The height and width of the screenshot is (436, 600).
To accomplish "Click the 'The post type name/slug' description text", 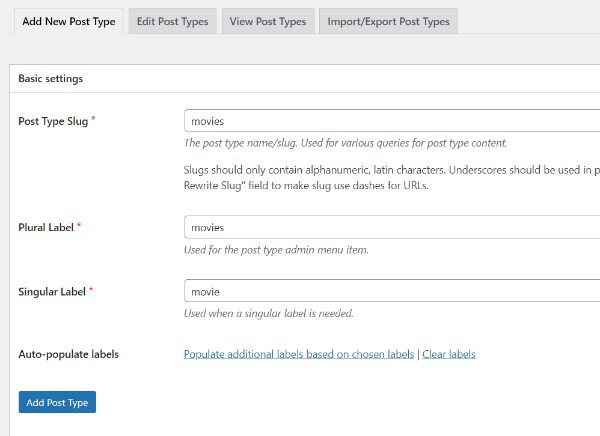I will click(x=346, y=143).
